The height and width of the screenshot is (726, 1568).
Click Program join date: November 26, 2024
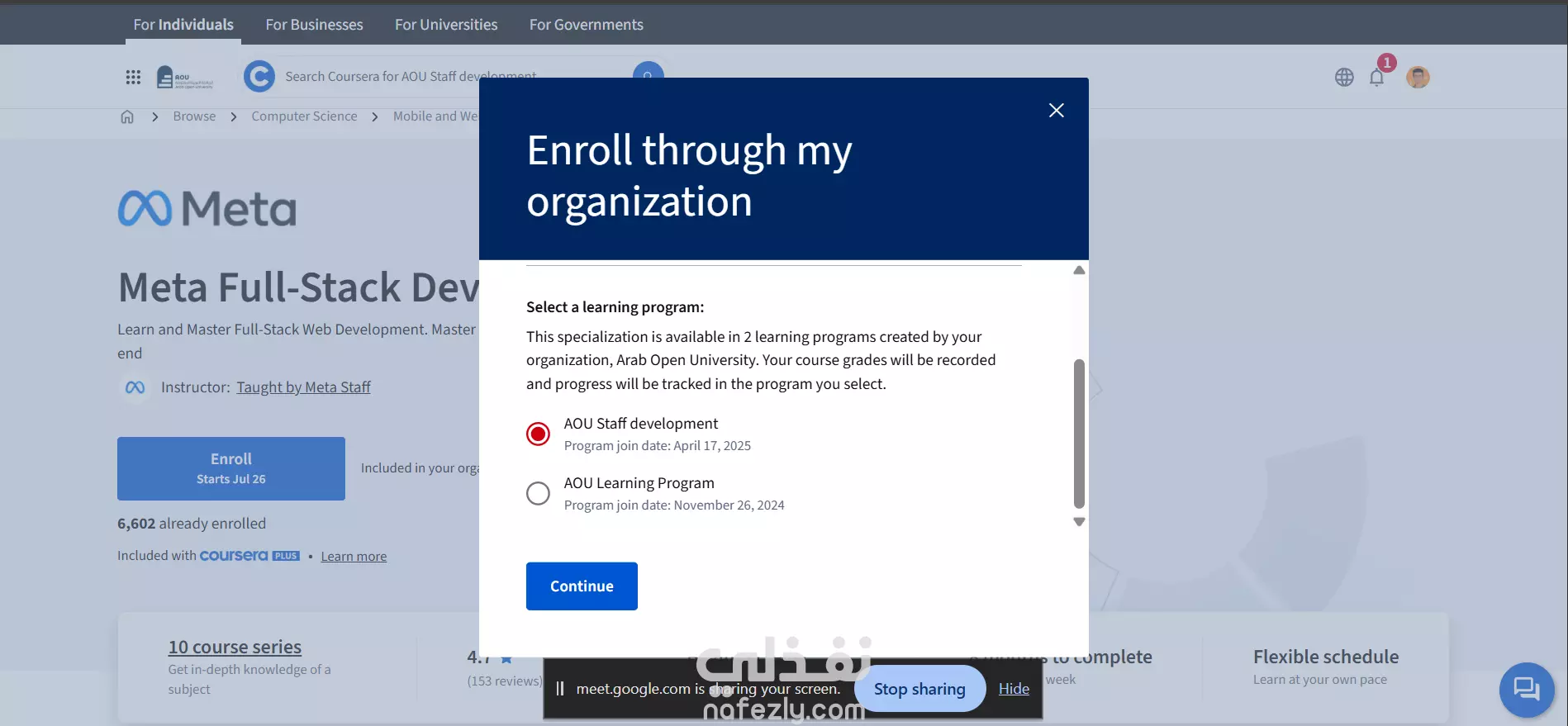(x=674, y=505)
